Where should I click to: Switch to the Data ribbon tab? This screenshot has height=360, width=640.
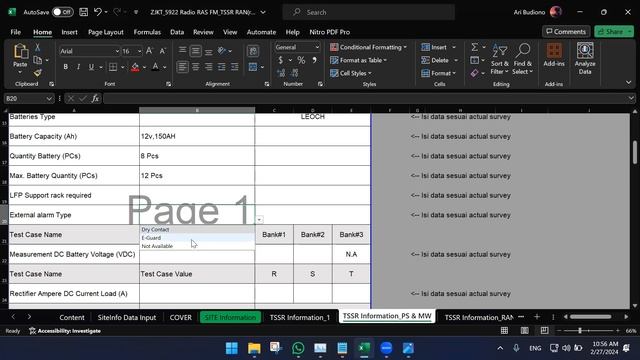[x=177, y=32]
